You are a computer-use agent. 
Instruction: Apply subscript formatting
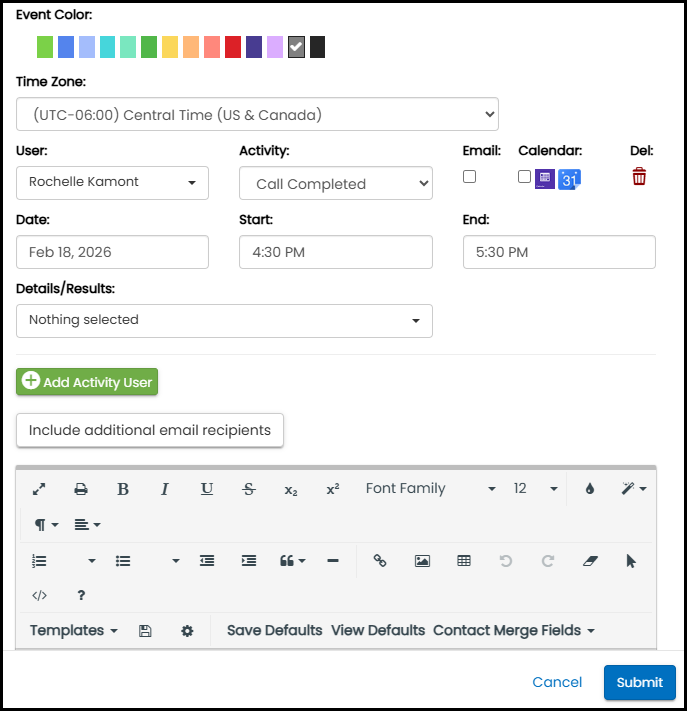pyautogui.click(x=291, y=490)
